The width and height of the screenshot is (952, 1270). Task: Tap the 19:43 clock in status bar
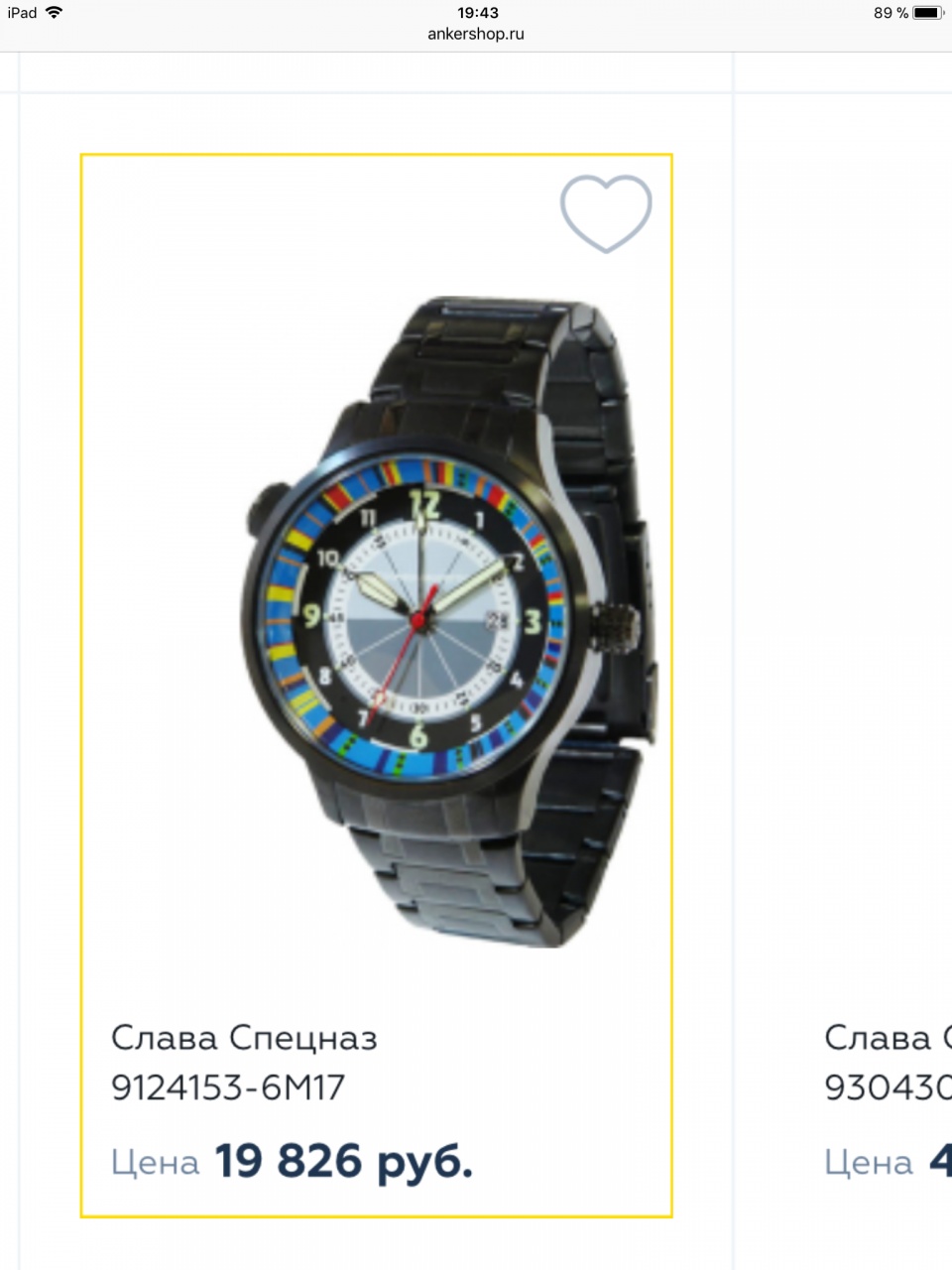coord(477,13)
